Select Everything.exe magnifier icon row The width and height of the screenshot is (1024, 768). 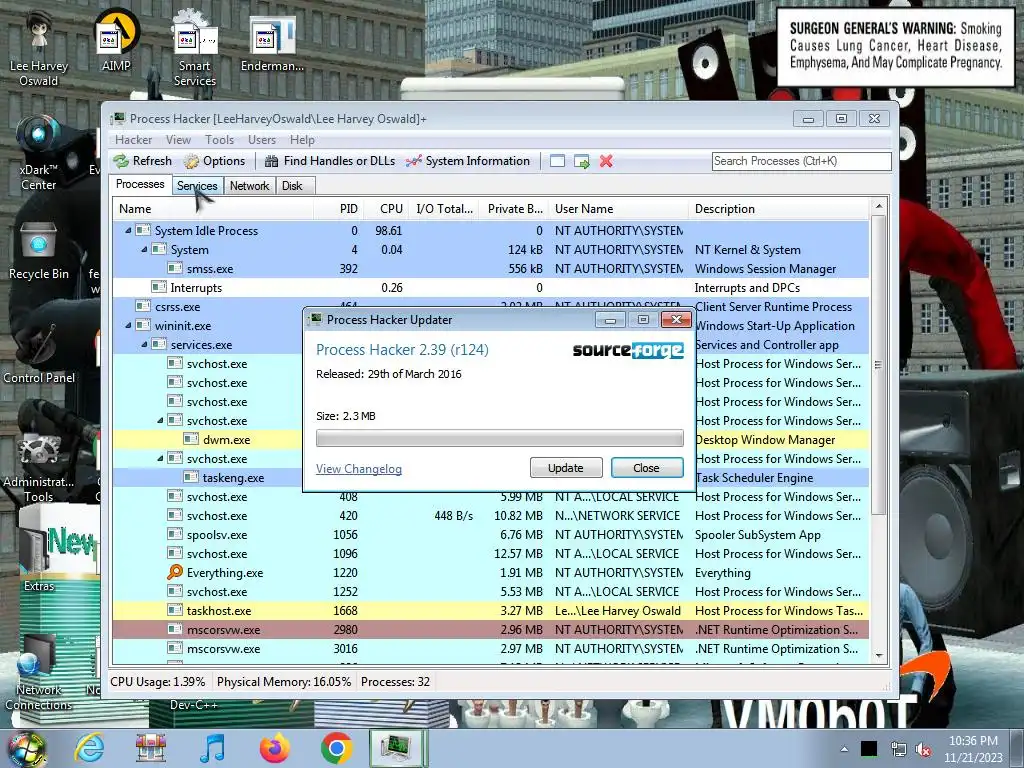(x=490, y=573)
